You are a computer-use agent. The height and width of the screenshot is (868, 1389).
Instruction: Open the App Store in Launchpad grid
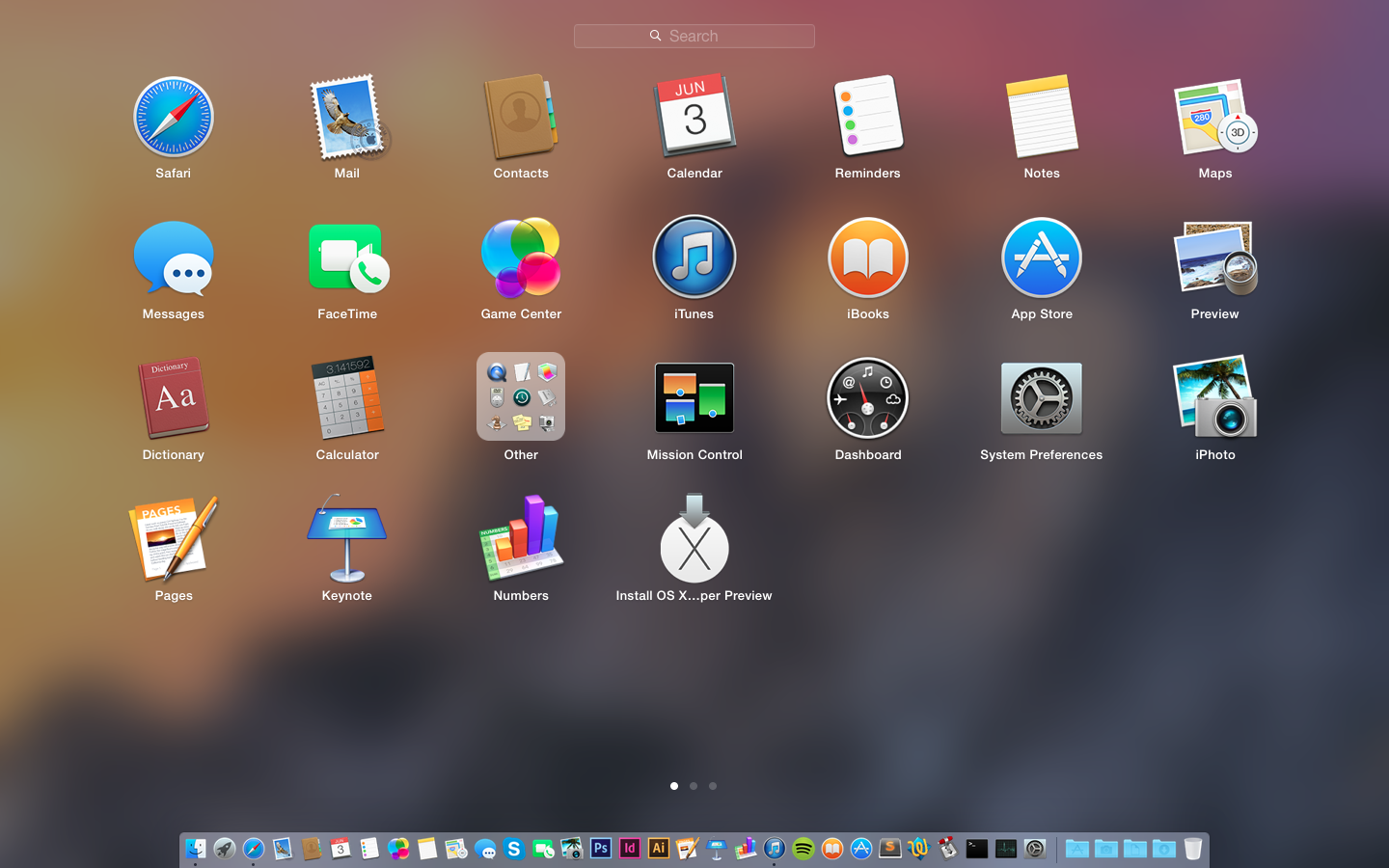pyautogui.click(x=1042, y=258)
